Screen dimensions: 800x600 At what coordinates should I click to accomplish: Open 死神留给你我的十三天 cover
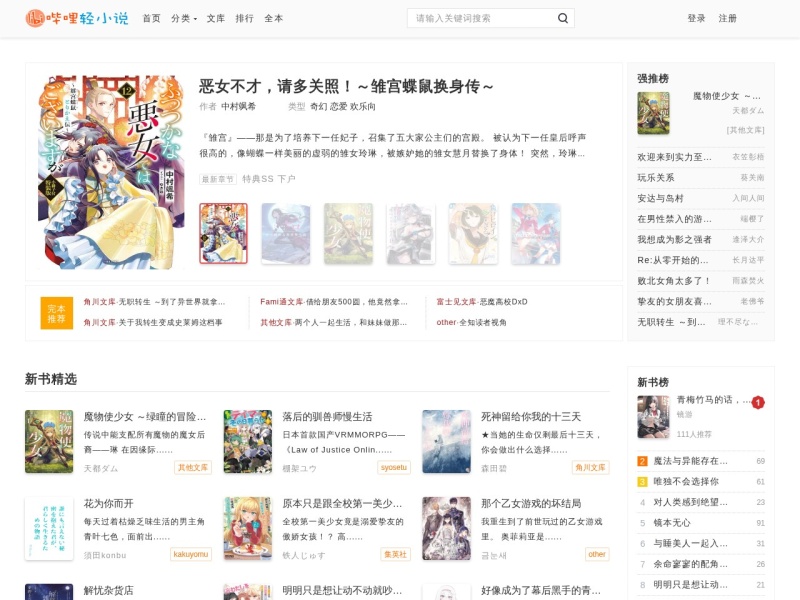(x=446, y=441)
